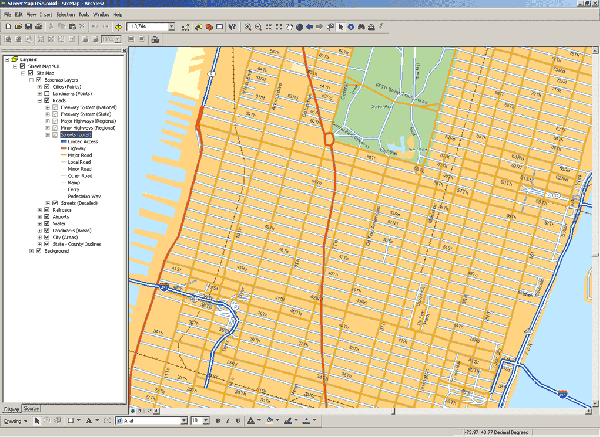Screen dimensions: 600x438
Task: Toggle the Streets (Local) layer checkbox
Action: pyautogui.click(x=55, y=135)
